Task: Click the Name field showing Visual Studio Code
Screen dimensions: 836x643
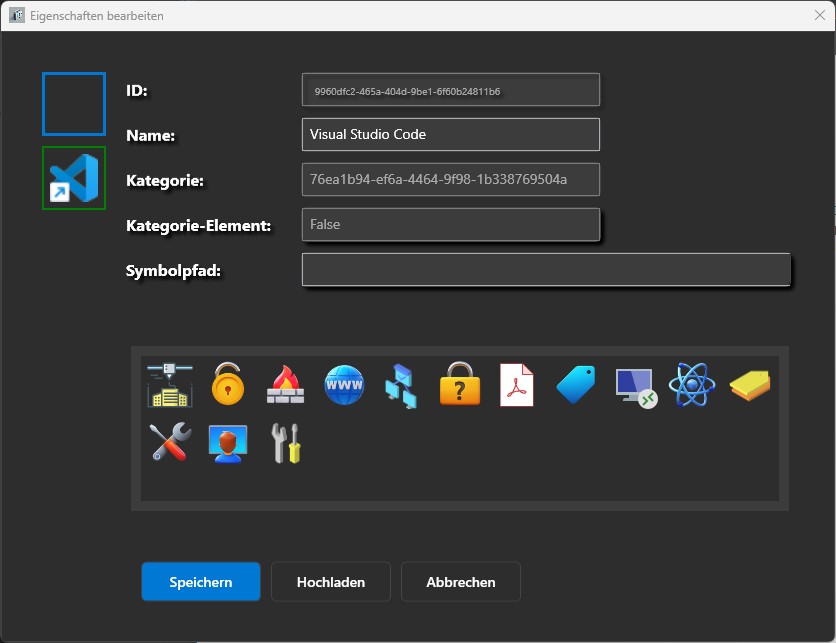Action: pyautogui.click(x=450, y=134)
